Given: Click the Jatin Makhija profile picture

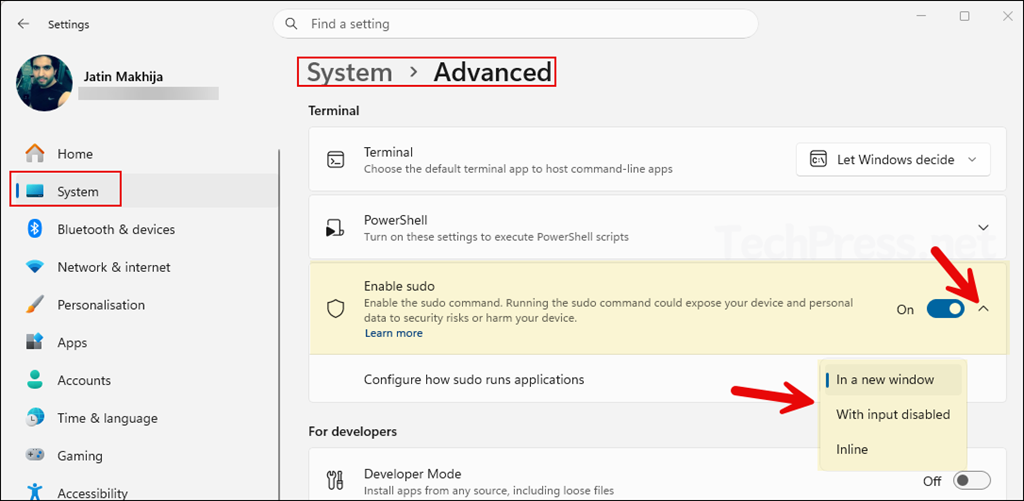Looking at the screenshot, I should click(x=44, y=83).
